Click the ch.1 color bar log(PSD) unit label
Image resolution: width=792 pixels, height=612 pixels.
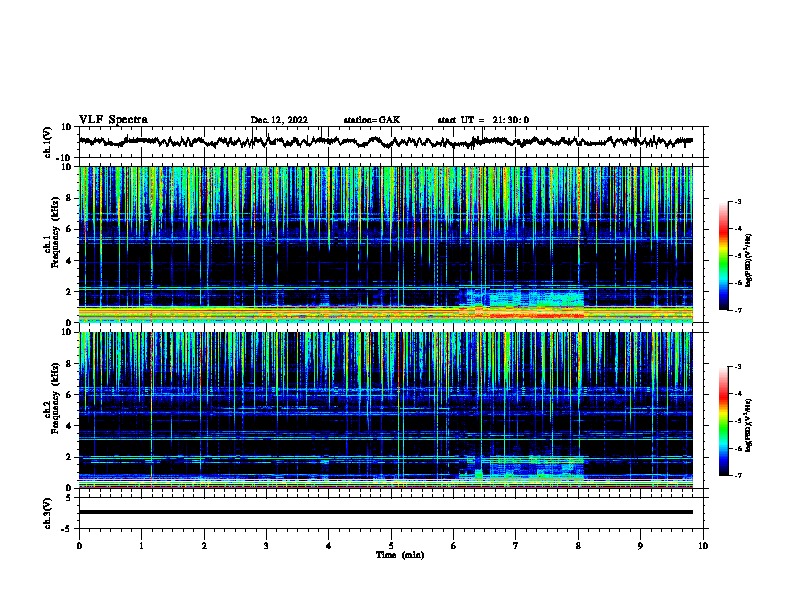(x=749, y=260)
